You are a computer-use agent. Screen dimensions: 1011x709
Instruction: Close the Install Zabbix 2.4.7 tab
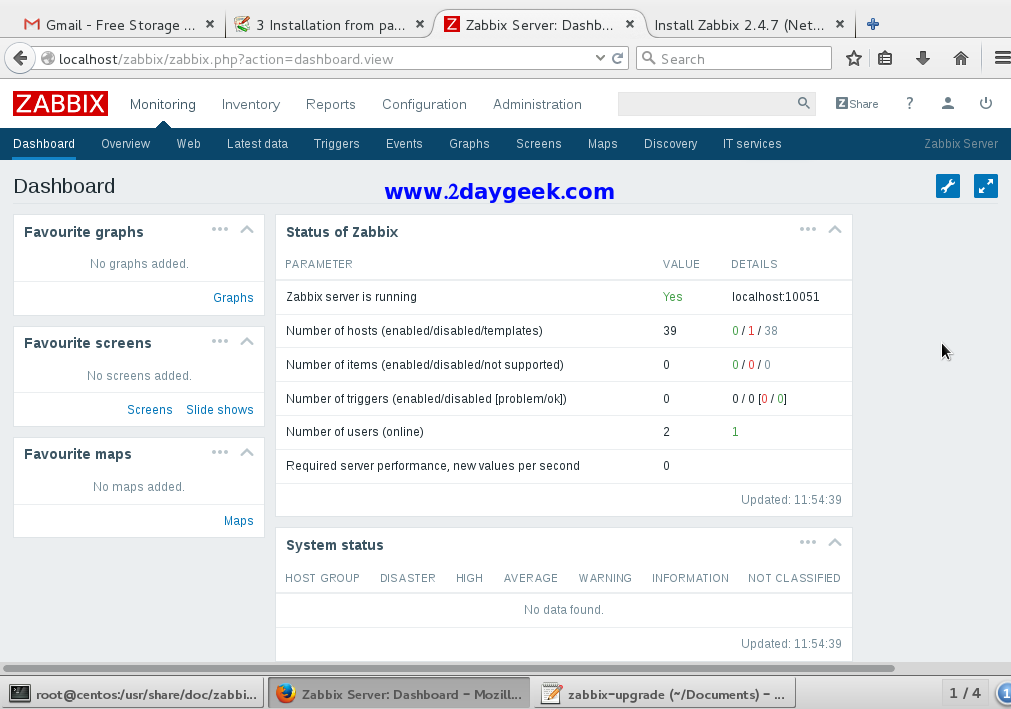point(839,24)
